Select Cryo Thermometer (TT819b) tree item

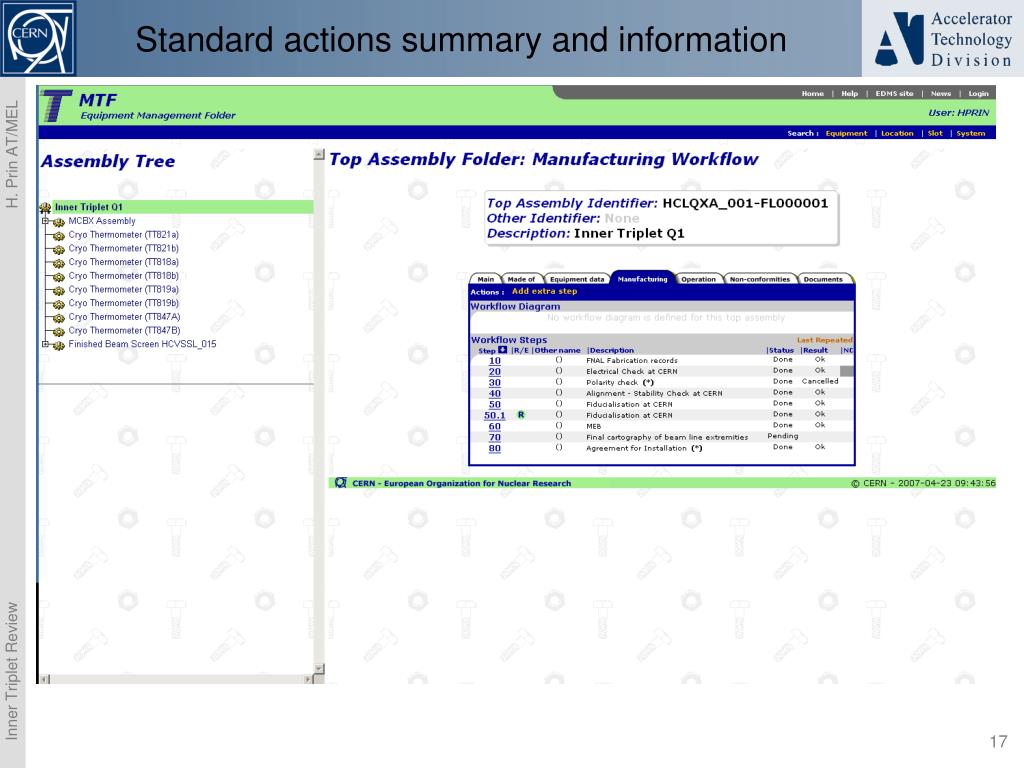pyautogui.click(x=123, y=303)
